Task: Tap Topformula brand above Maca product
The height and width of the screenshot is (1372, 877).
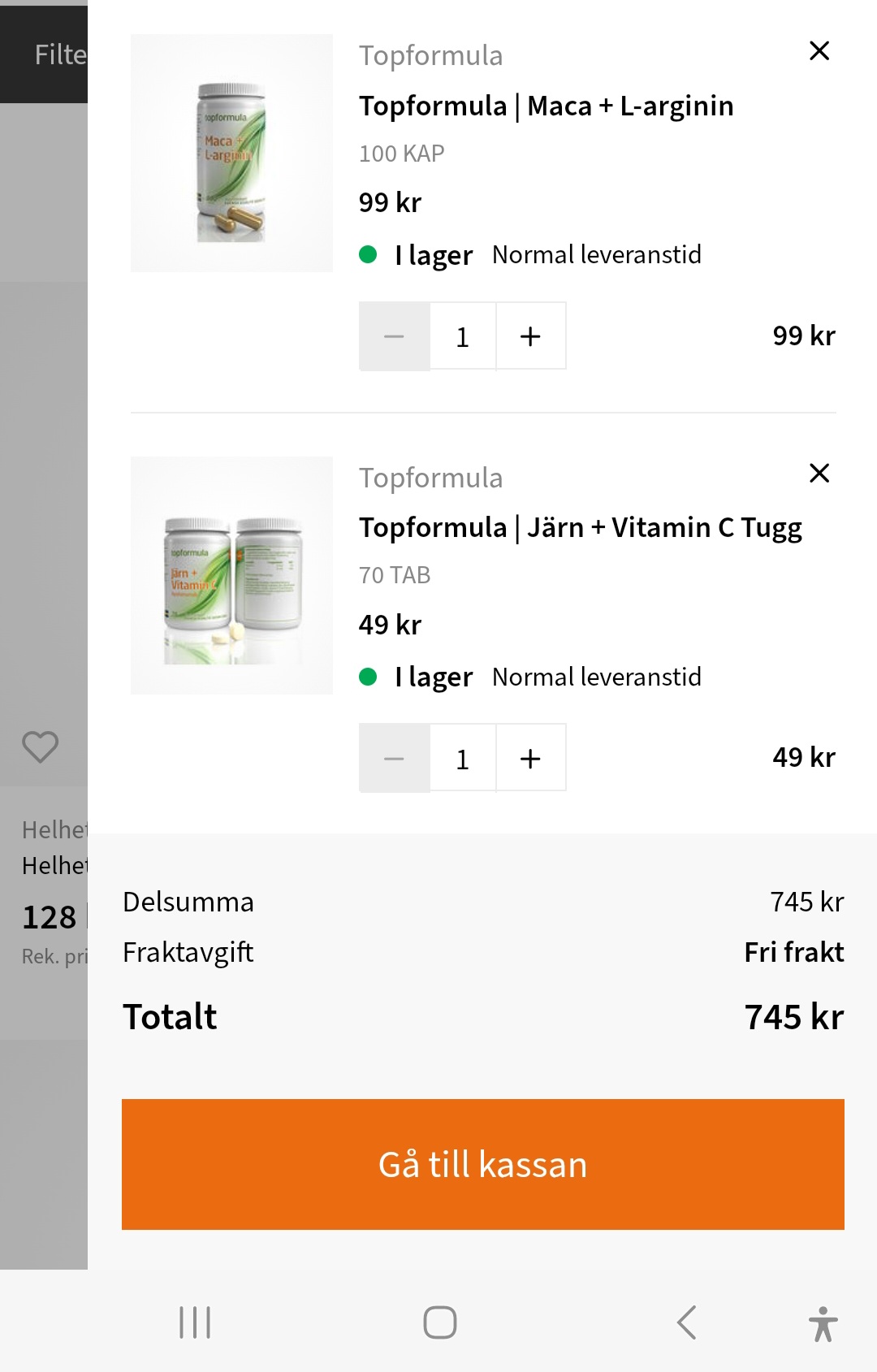Action: tap(430, 56)
